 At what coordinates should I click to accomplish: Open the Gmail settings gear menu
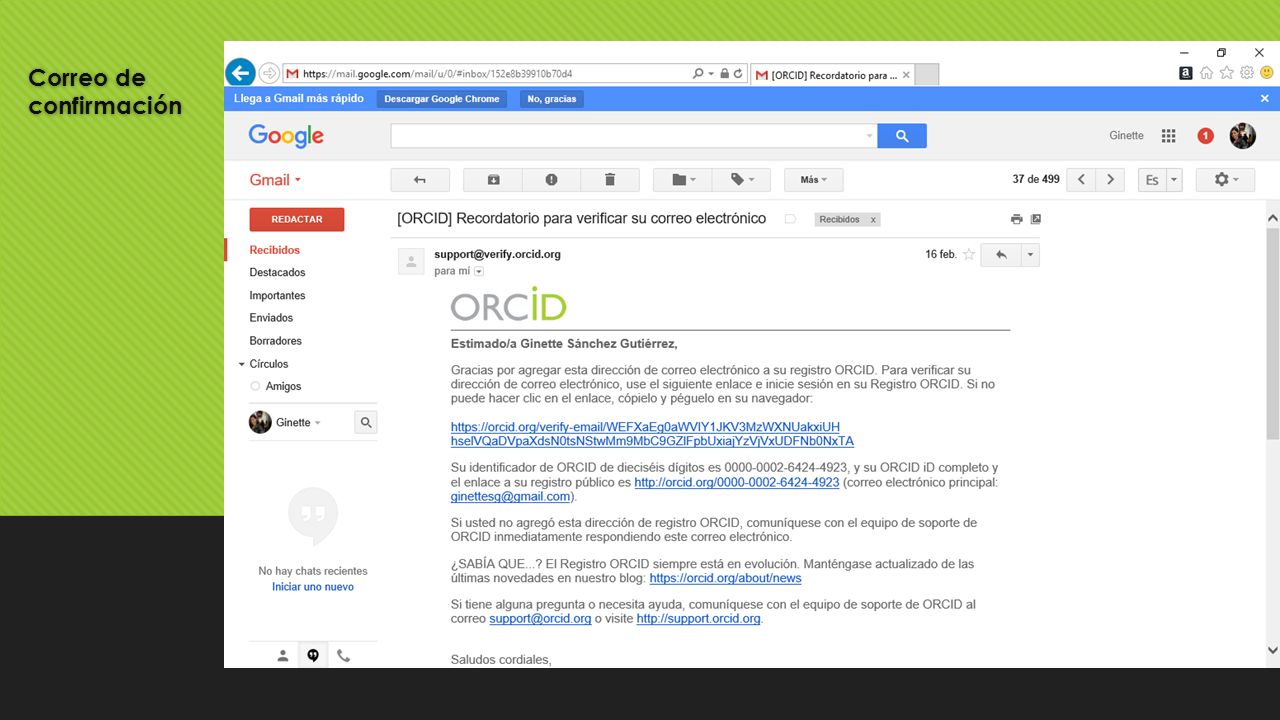click(x=1226, y=180)
